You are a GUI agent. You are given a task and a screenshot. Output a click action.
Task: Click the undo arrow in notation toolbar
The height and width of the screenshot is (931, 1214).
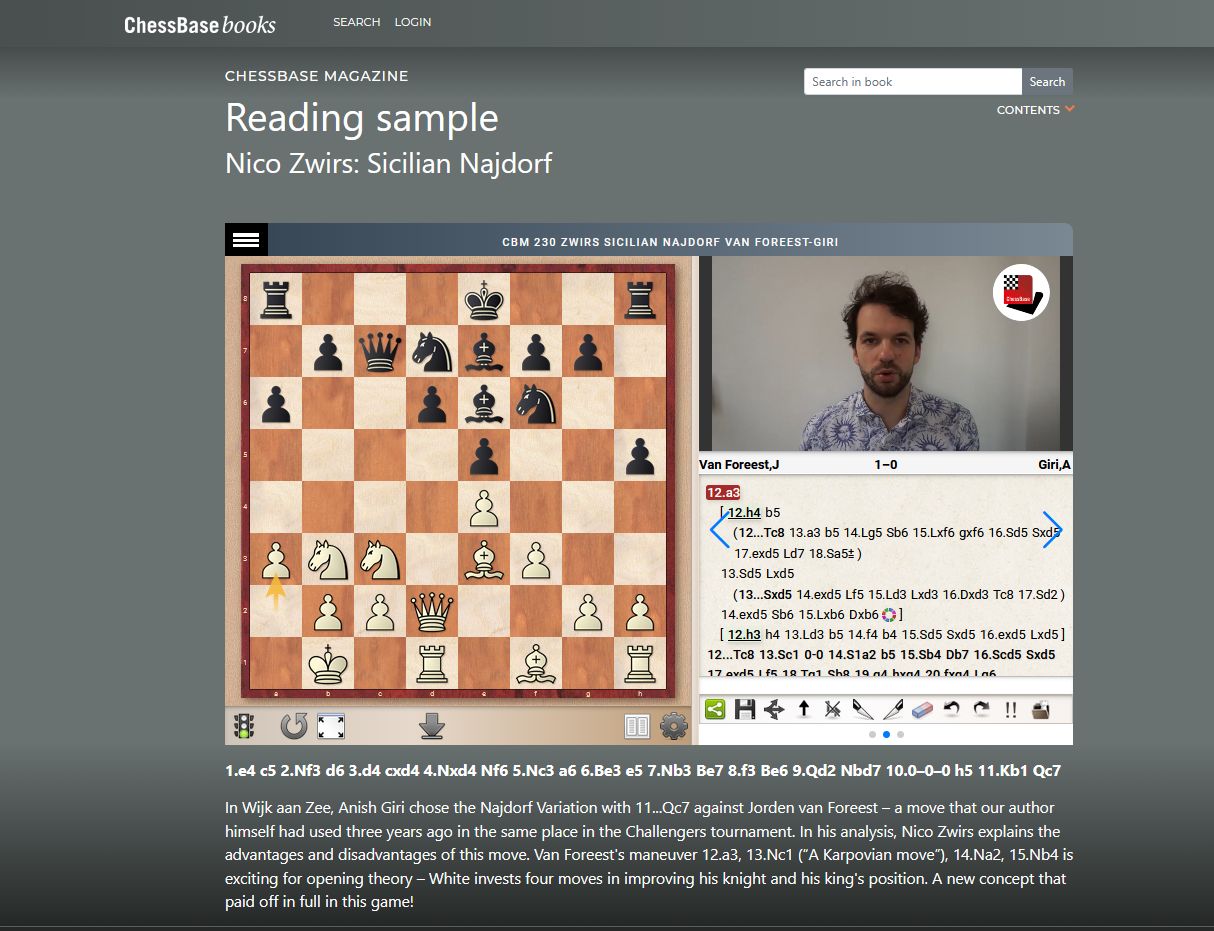[952, 709]
